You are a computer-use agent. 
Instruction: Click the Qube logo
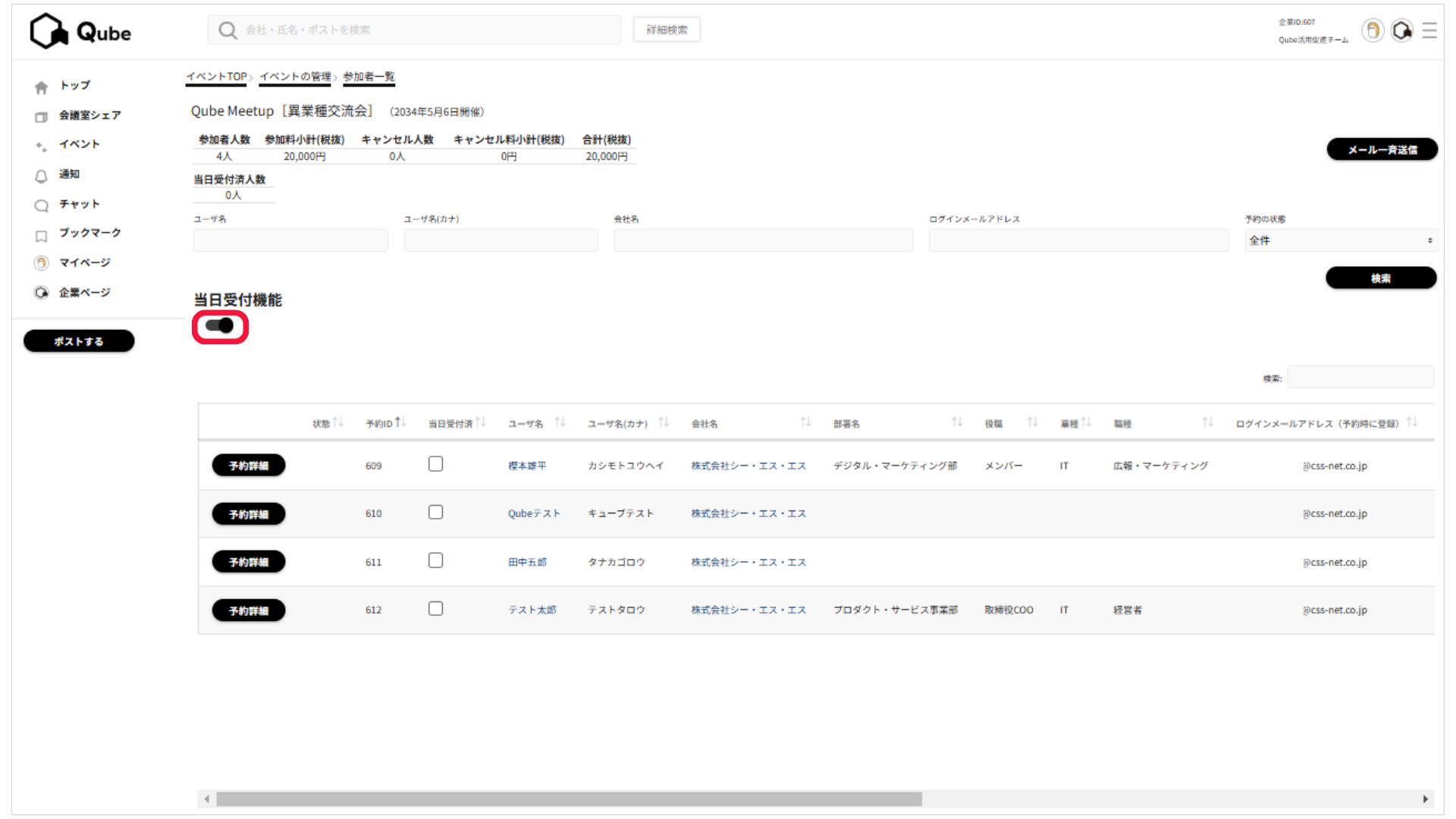click(x=80, y=31)
